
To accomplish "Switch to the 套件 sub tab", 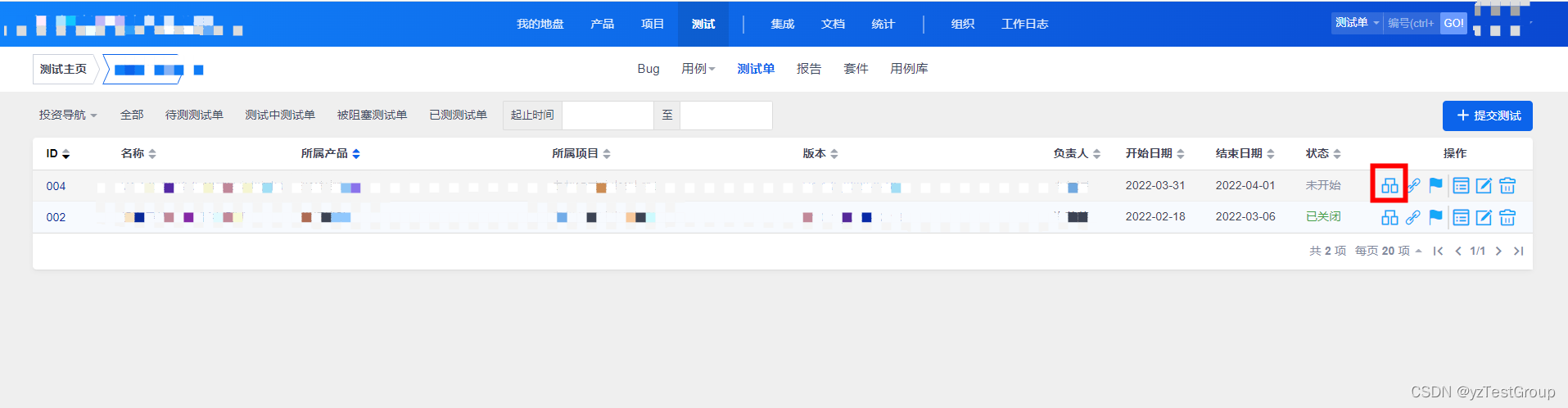I will click(x=856, y=69).
